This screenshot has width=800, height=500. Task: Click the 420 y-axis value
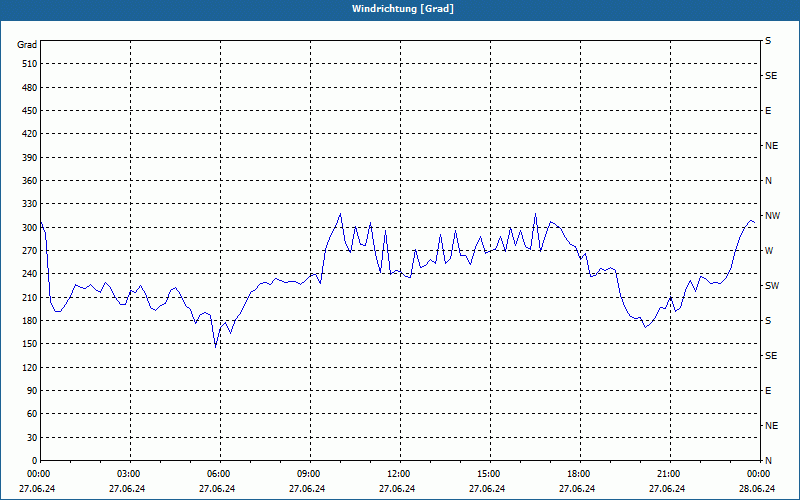click(30, 134)
